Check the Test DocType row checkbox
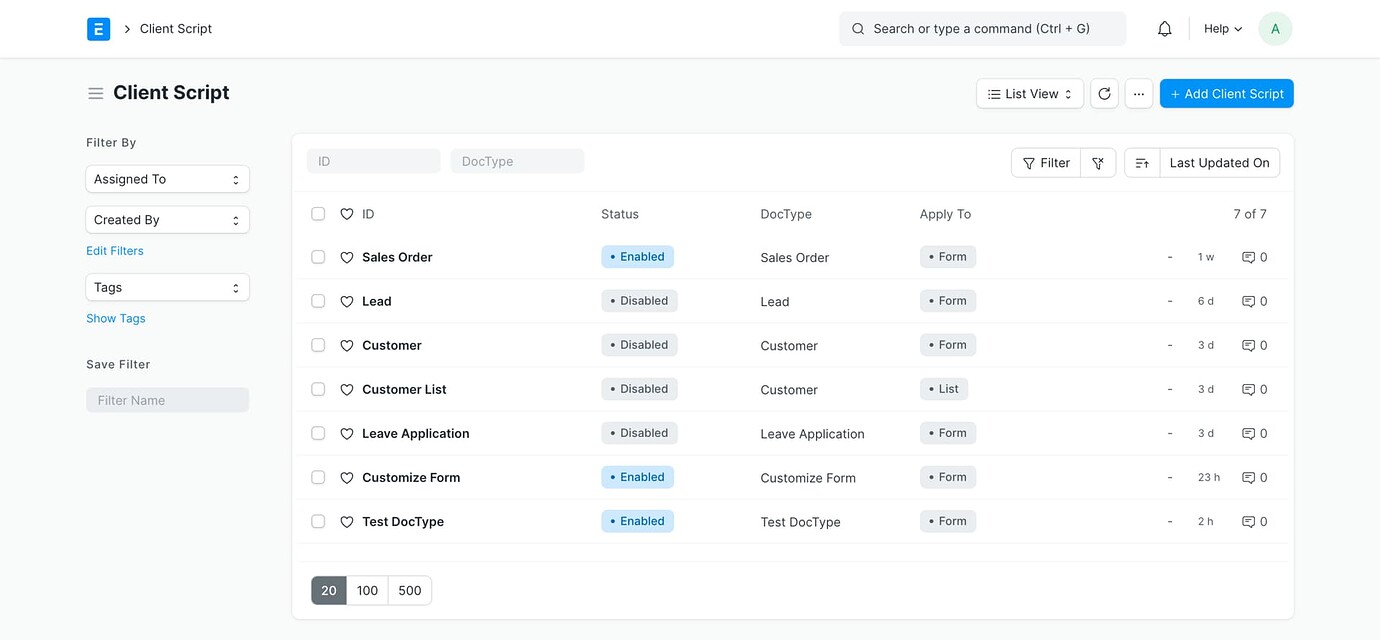1380x640 pixels. pyautogui.click(x=318, y=521)
